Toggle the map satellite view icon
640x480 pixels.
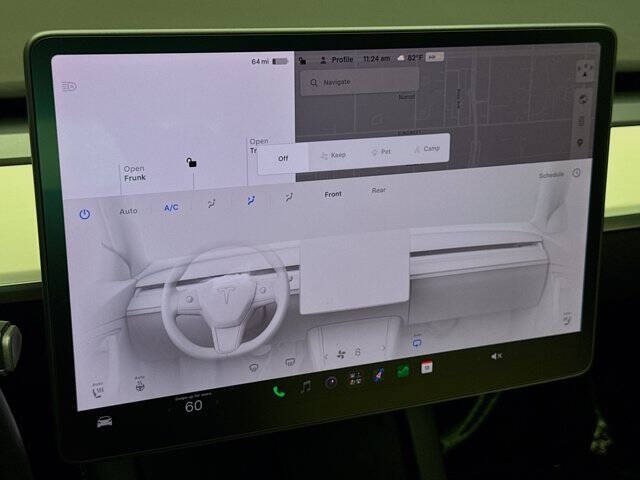[584, 99]
